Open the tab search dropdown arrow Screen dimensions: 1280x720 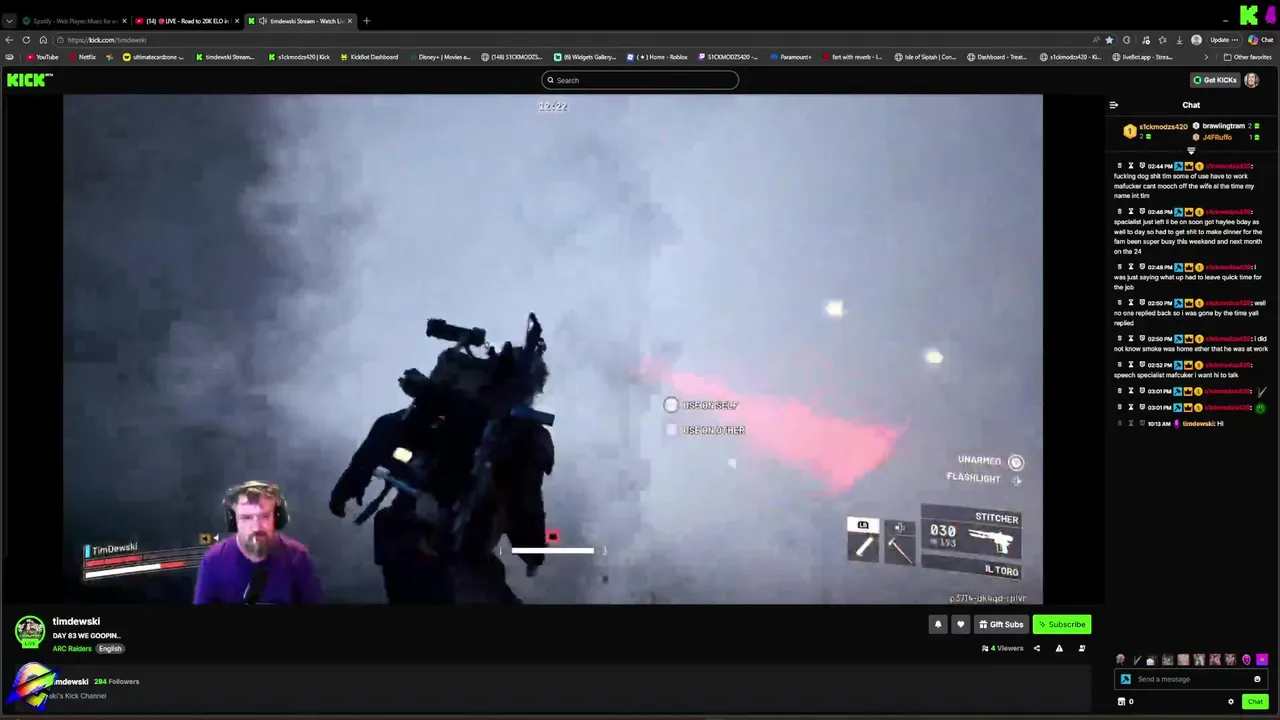coord(9,21)
